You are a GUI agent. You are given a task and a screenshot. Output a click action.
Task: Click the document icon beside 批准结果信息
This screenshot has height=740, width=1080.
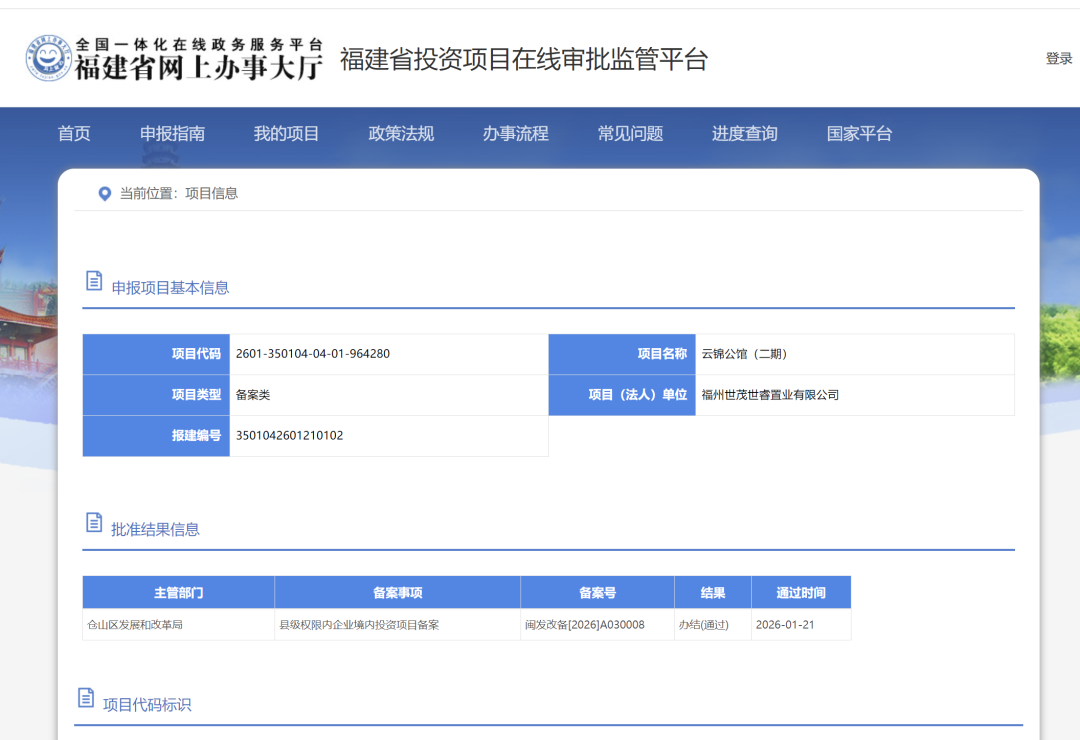point(92,523)
